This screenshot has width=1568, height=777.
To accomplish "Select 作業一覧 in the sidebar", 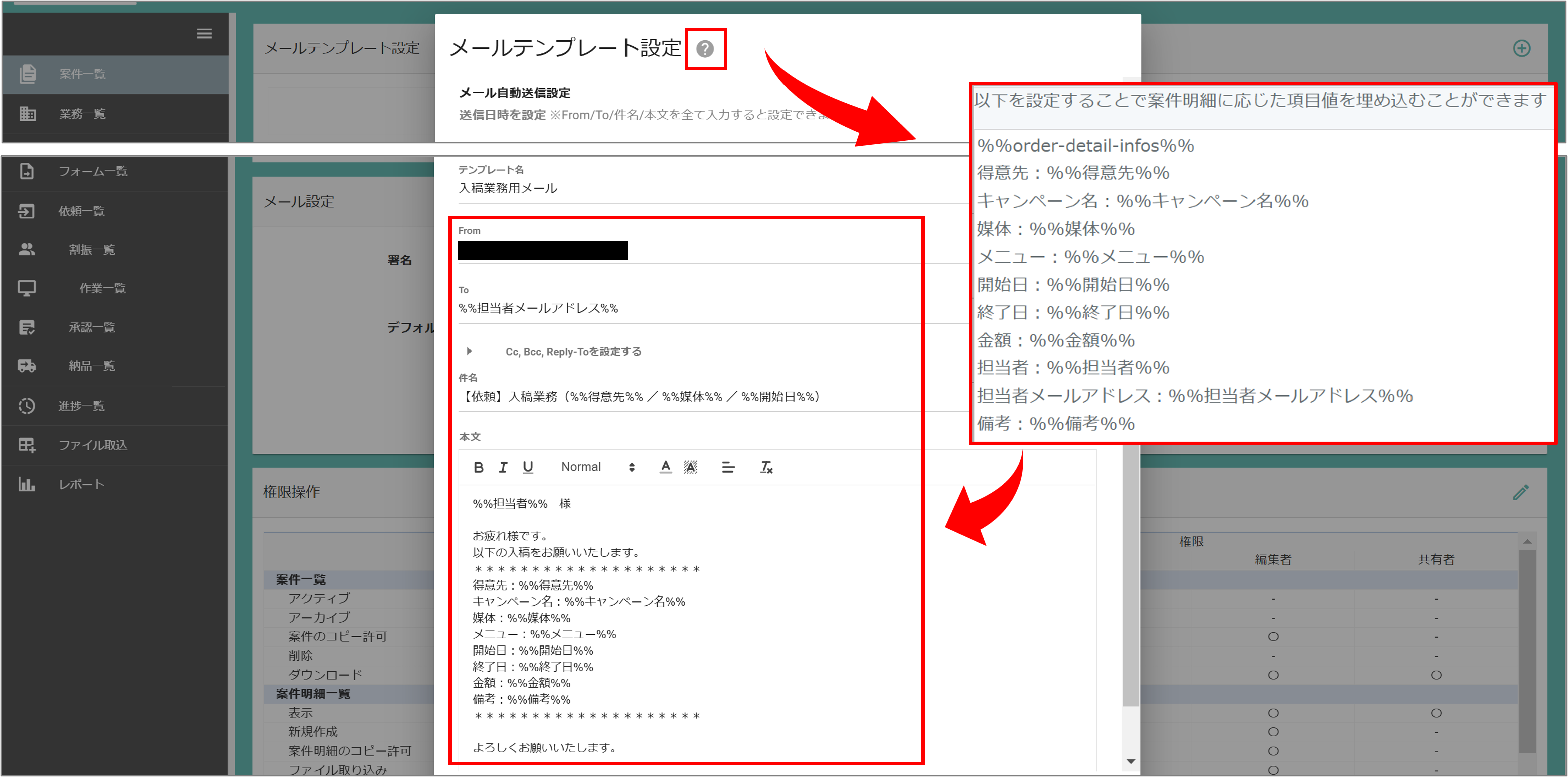I will (103, 288).
